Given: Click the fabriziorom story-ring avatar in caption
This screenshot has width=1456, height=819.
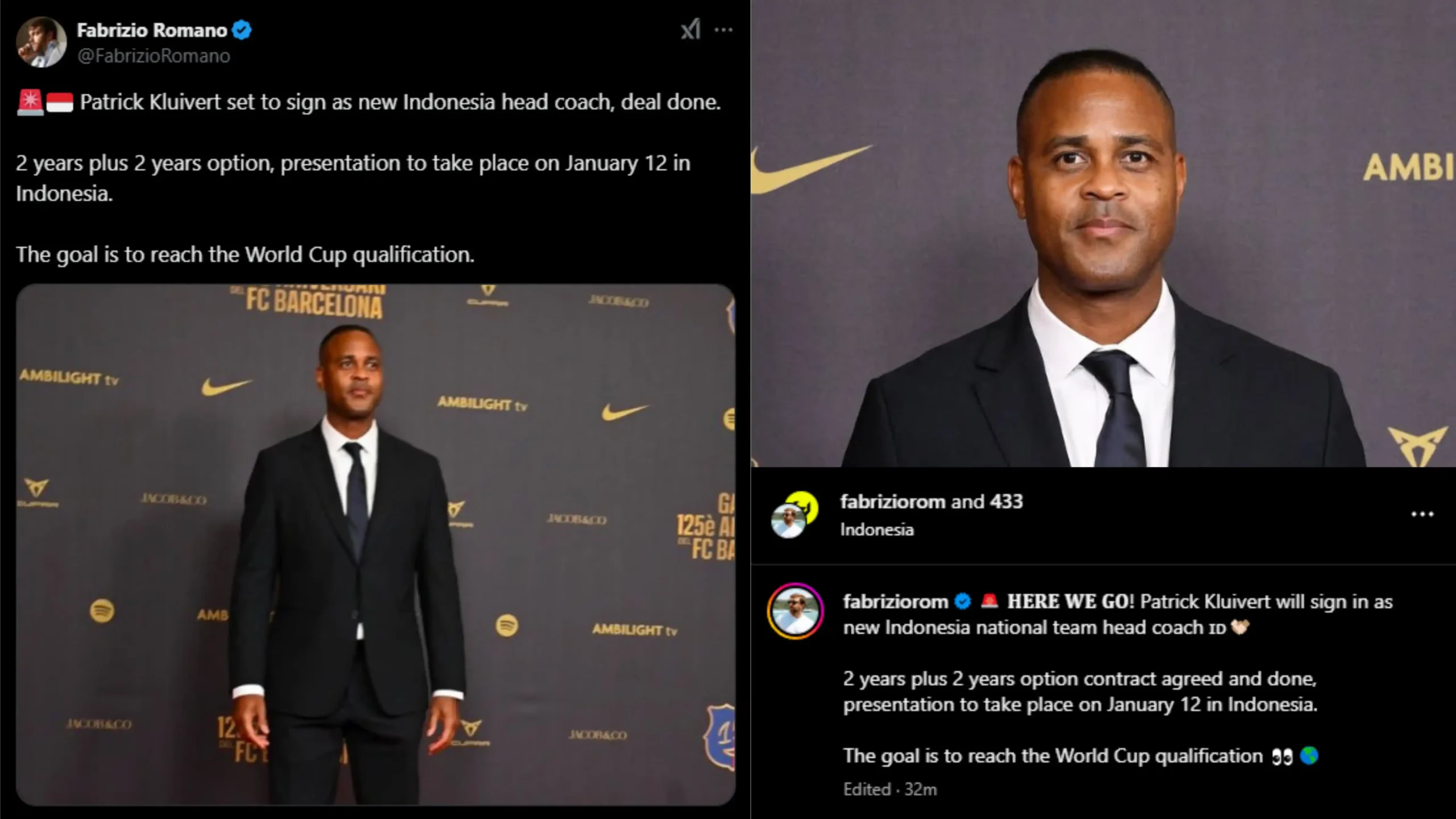Looking at the screenshot, I should [795, 611].
